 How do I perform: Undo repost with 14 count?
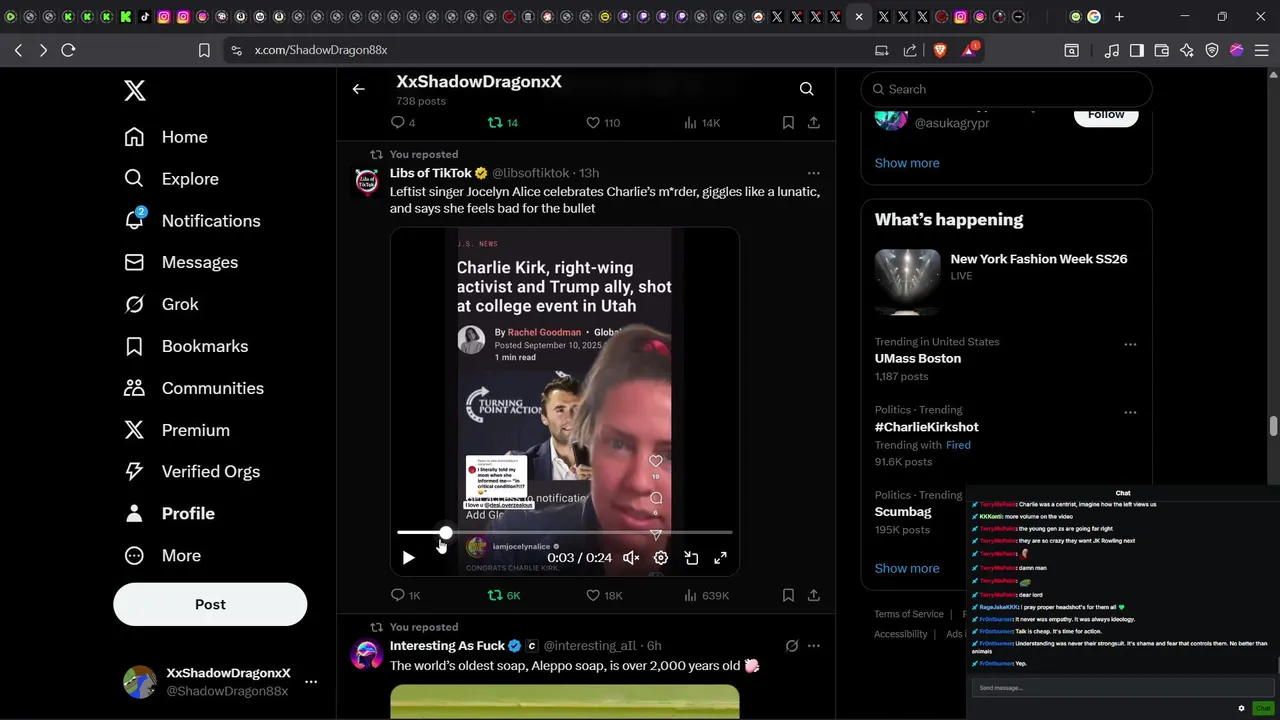tap(502, 123)
